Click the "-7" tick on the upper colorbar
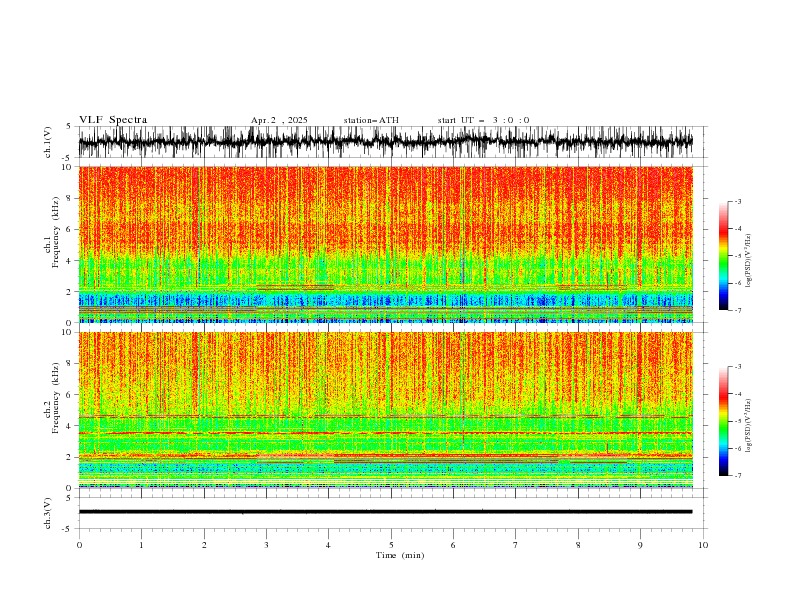This screenshot has width=792, height=612. point(738,310)
